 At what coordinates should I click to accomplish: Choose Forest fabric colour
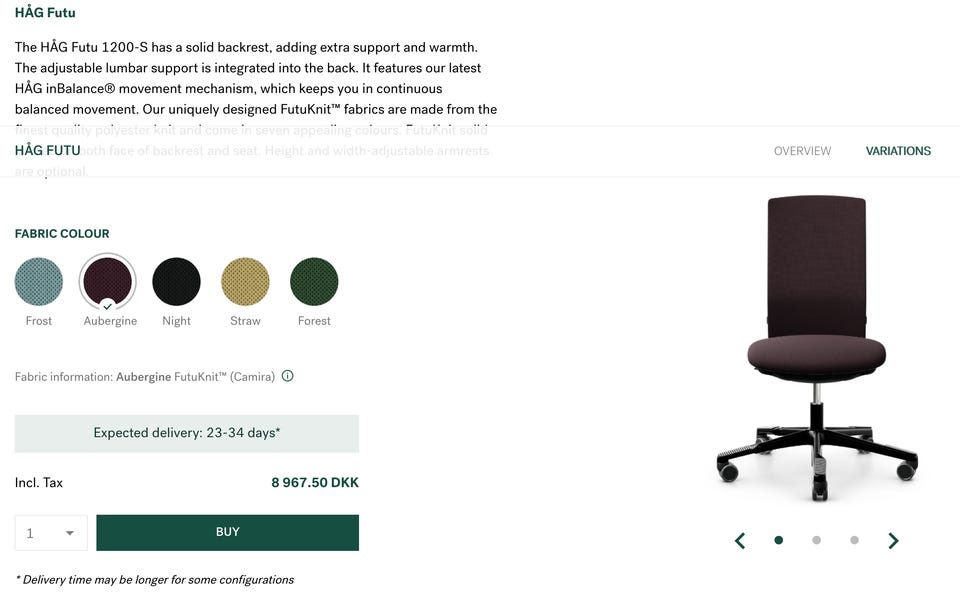point(314,281)
